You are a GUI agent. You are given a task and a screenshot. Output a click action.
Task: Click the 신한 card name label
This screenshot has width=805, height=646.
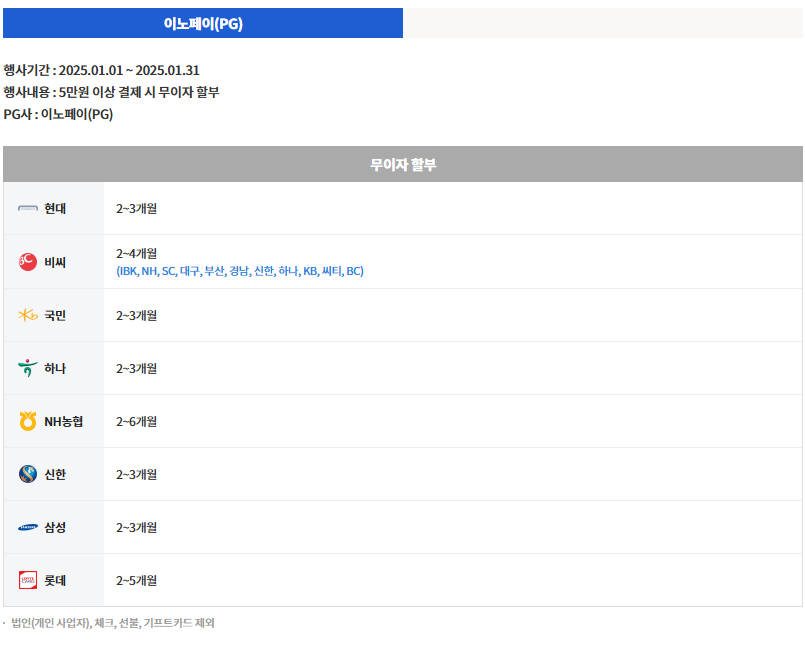55,474
